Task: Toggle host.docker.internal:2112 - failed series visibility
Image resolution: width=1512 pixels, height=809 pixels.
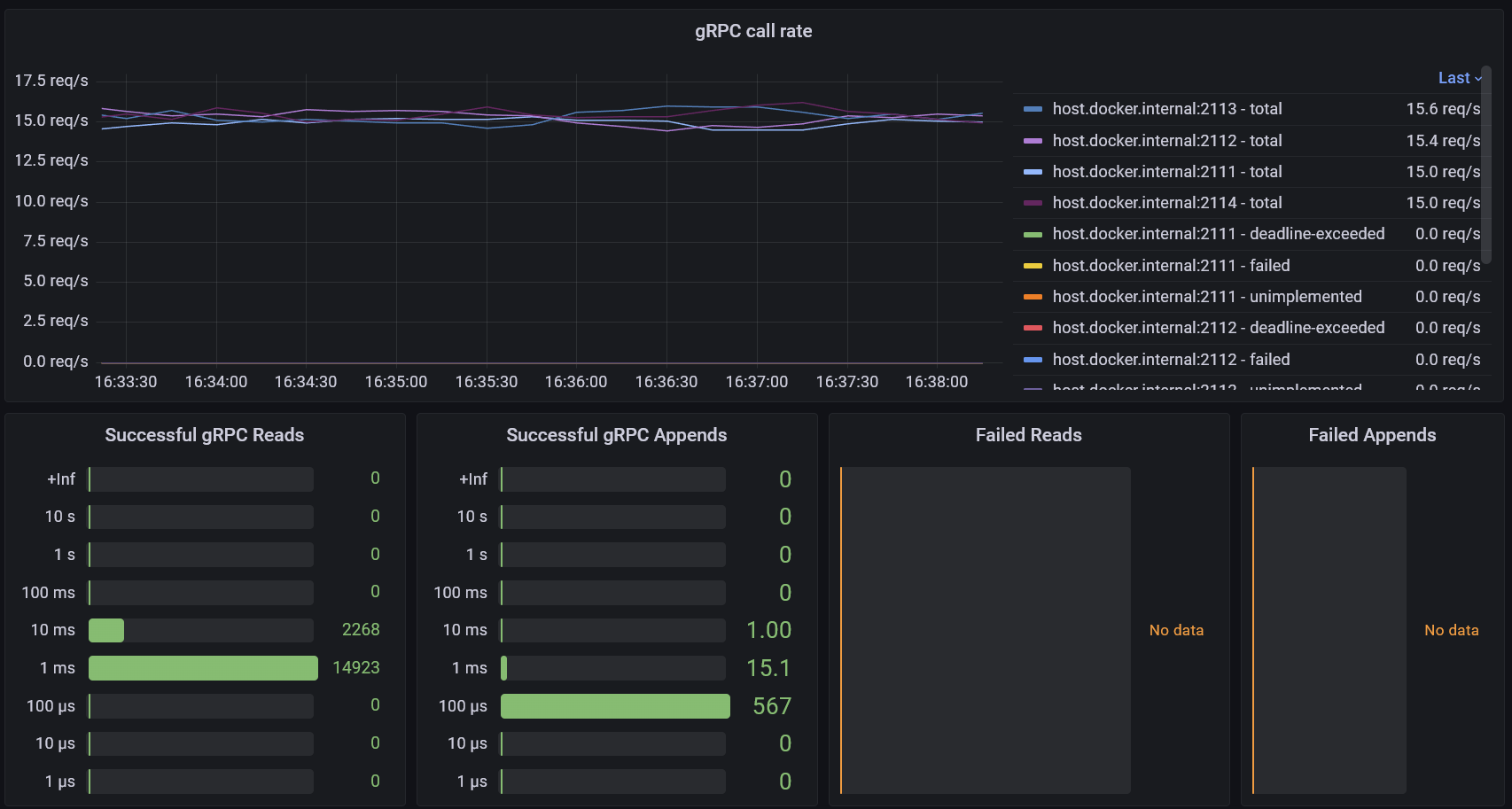Action: tap(1170, 360)
